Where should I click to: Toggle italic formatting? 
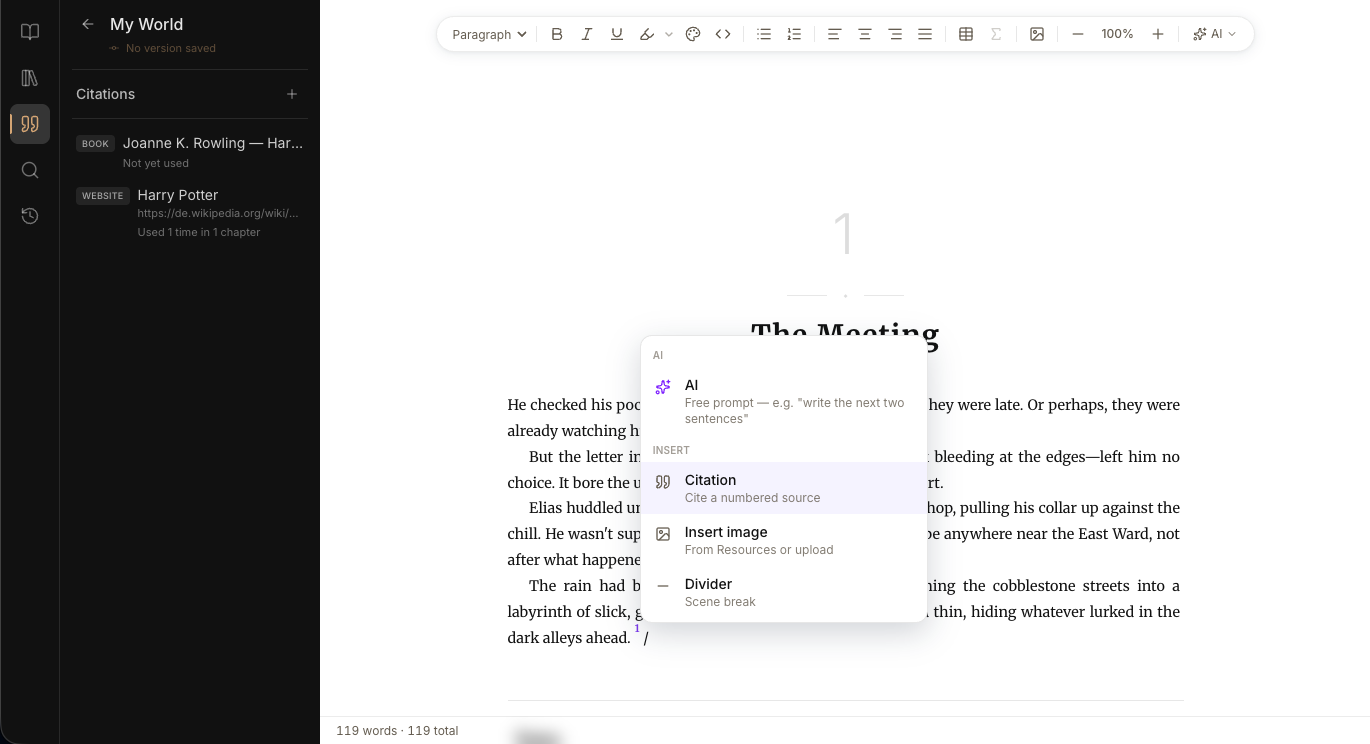pyautogui.click(x=587, y=34)
